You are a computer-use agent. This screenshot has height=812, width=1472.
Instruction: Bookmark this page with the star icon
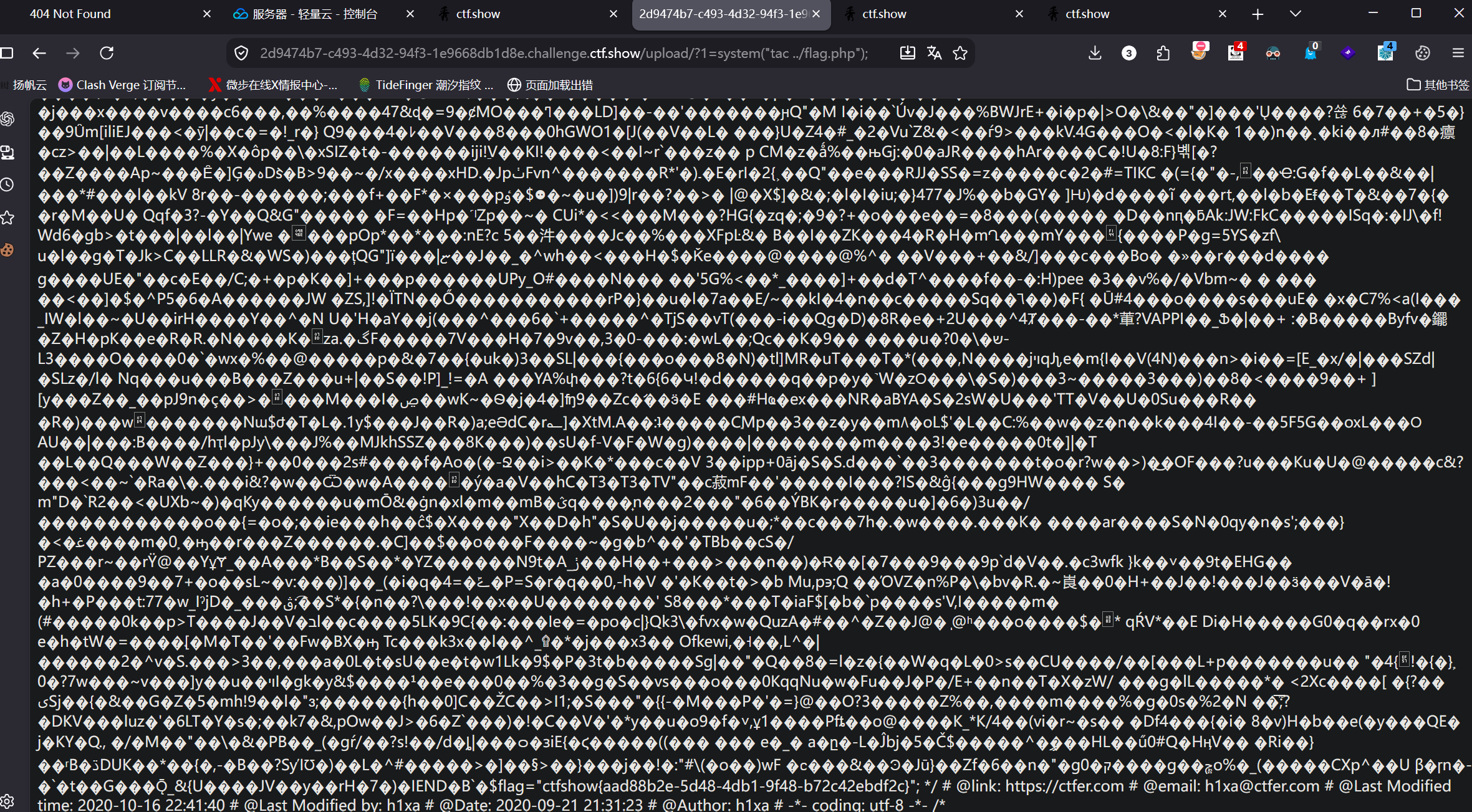(x=960, y=53)
